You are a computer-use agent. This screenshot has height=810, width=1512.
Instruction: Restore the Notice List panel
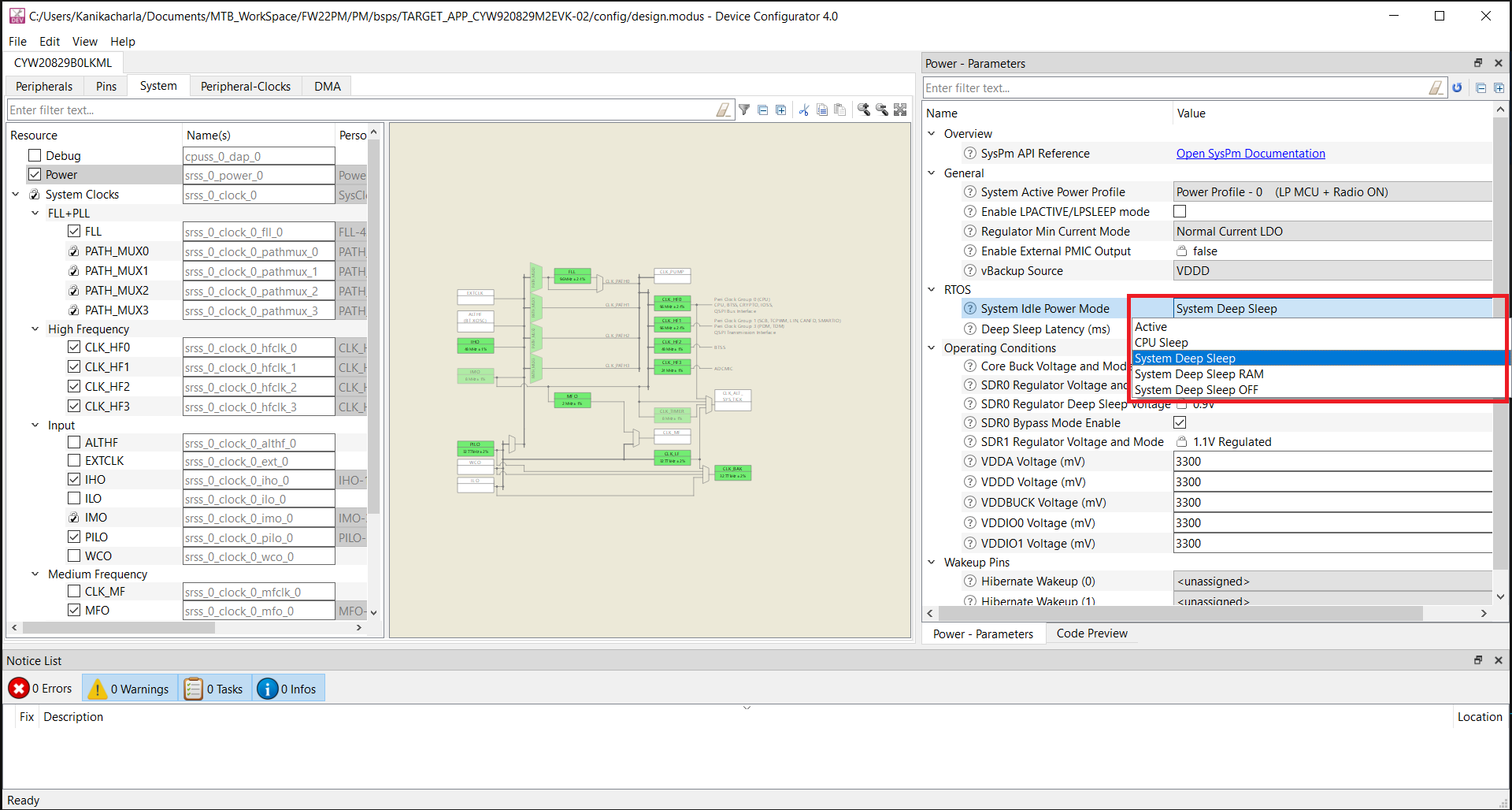1478,660
